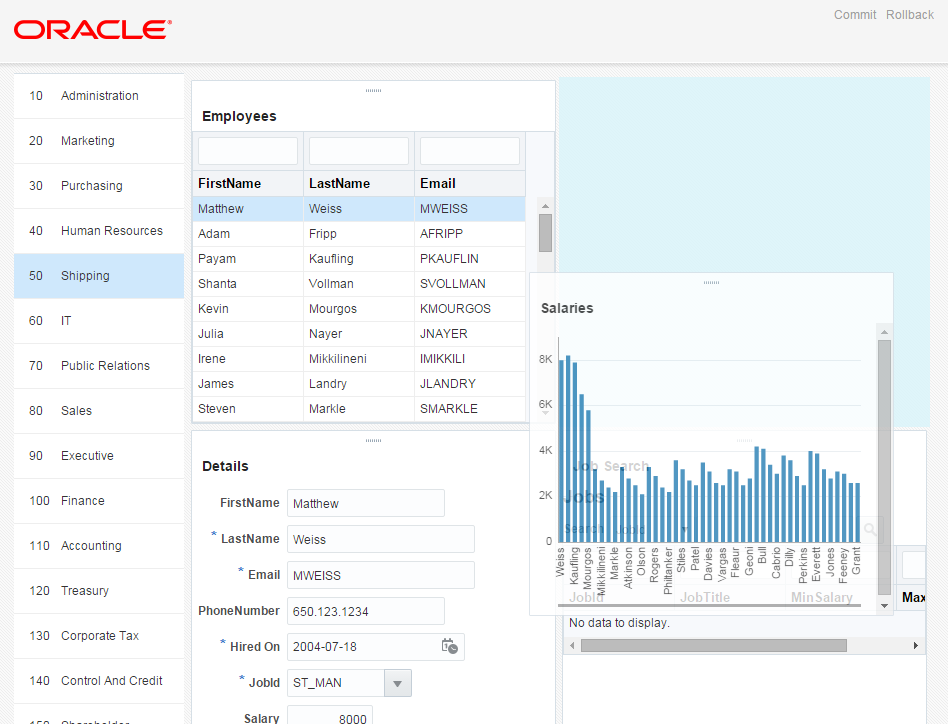Screen dimensions: 948x724
Task: Sort by Email column header
Action: pyautogui.click(x=470, y=183)
